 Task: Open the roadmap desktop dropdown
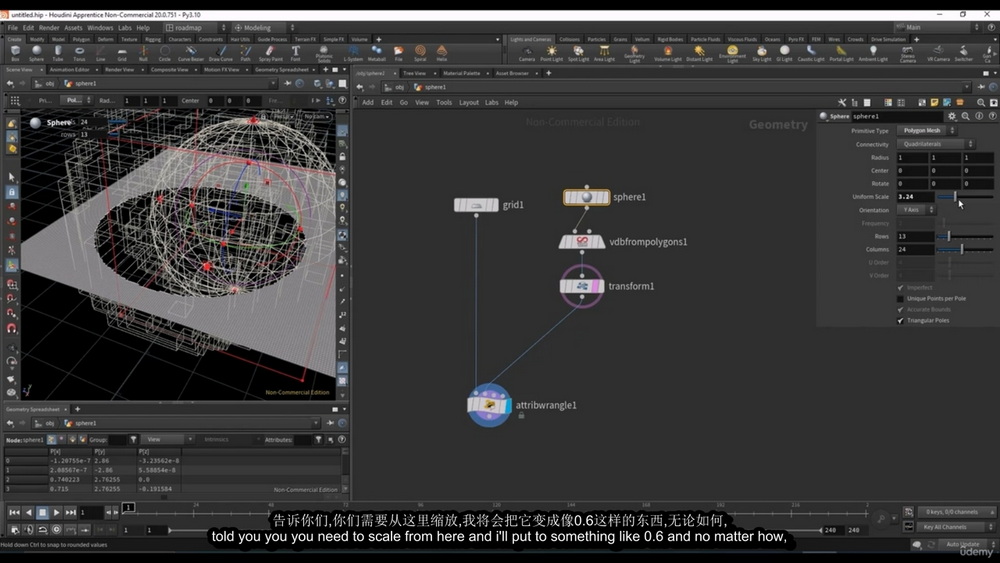click(196, 27)
